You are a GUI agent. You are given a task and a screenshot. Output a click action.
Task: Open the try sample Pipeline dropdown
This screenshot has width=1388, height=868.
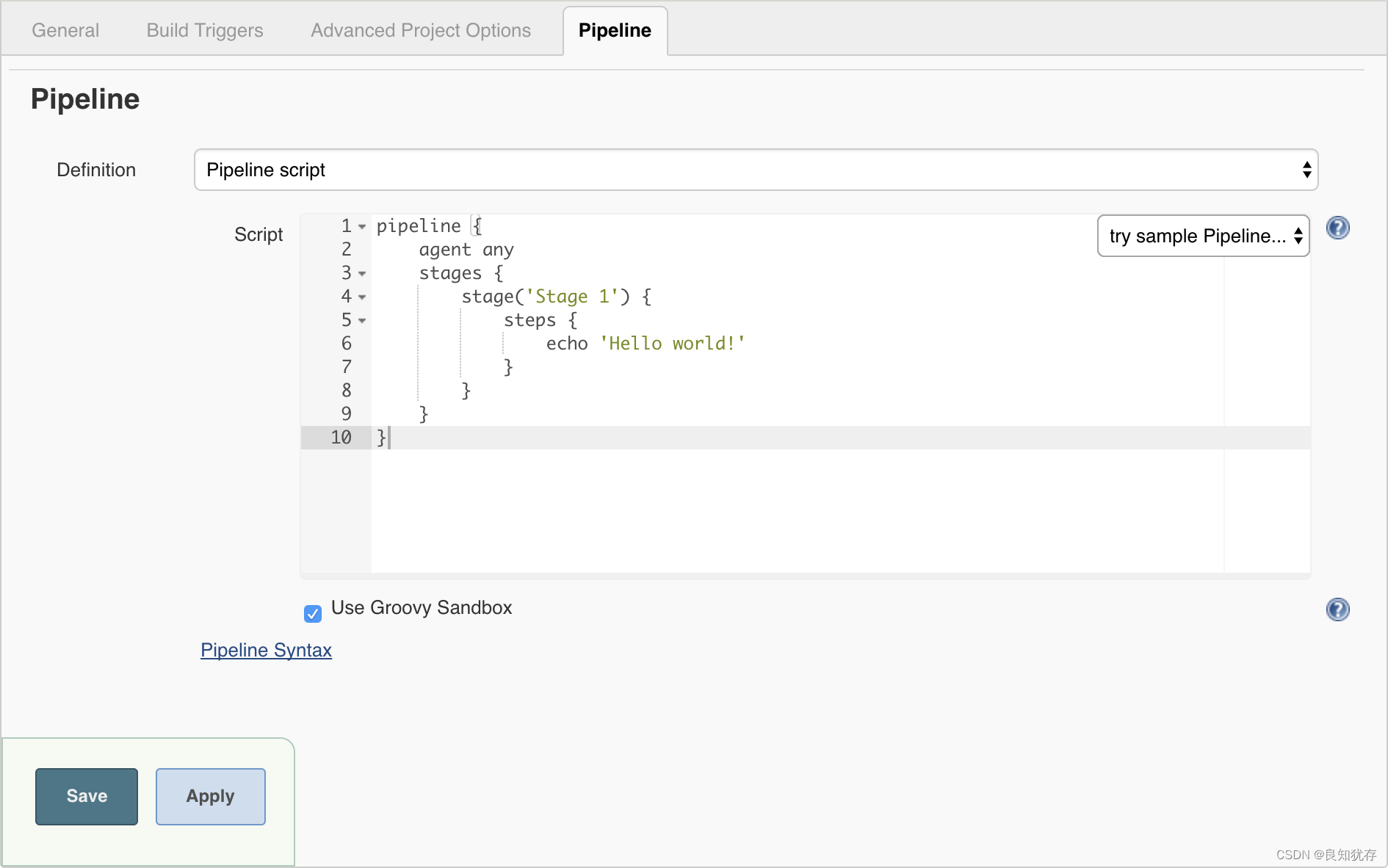coord(1202,236)
